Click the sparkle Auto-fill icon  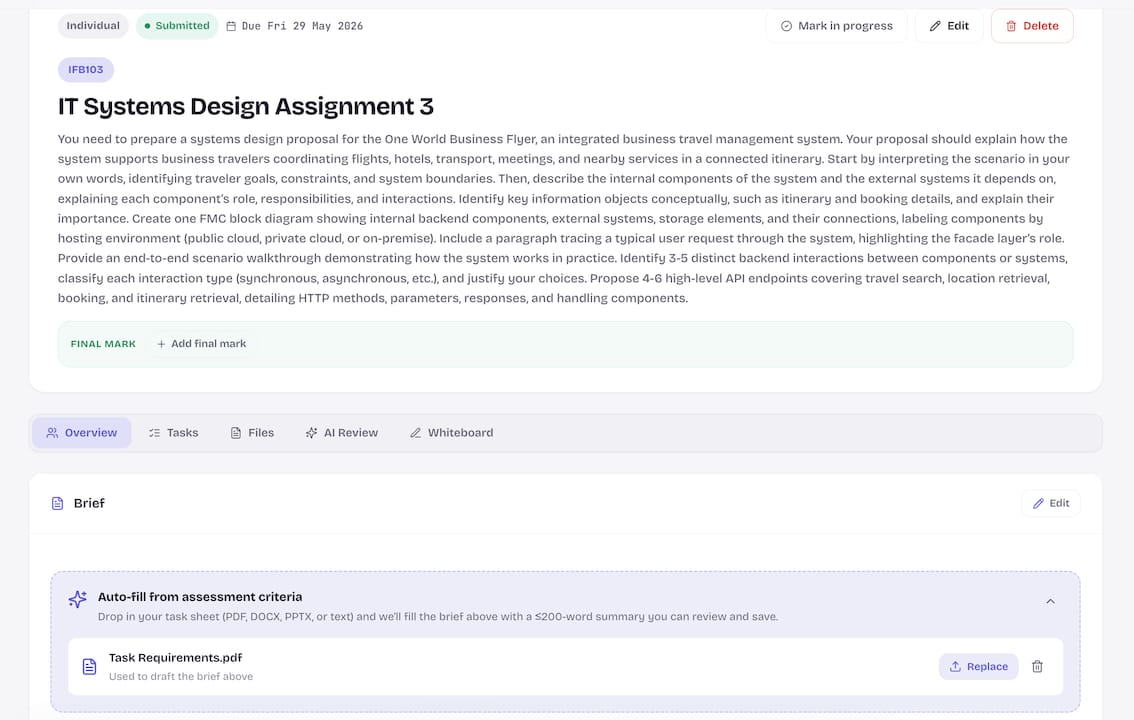(77, 599)
